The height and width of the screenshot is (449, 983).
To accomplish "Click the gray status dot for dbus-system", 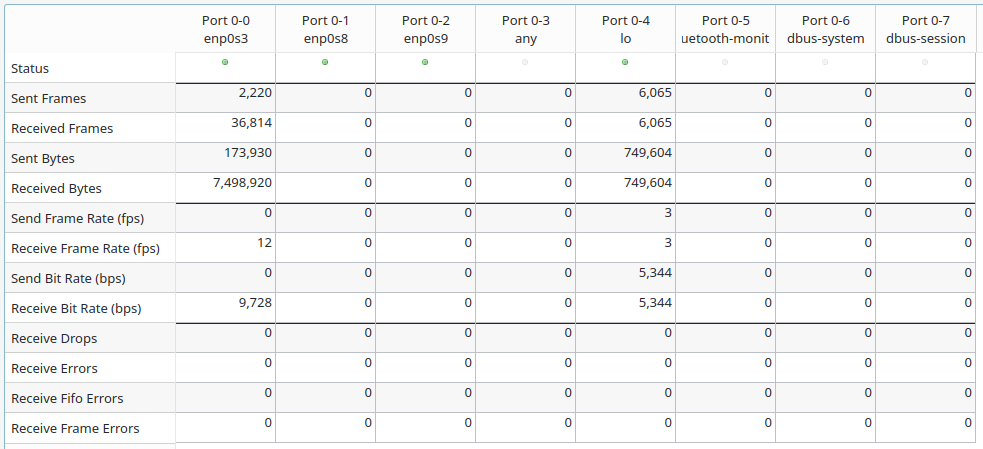I will (x=825, y=62).
